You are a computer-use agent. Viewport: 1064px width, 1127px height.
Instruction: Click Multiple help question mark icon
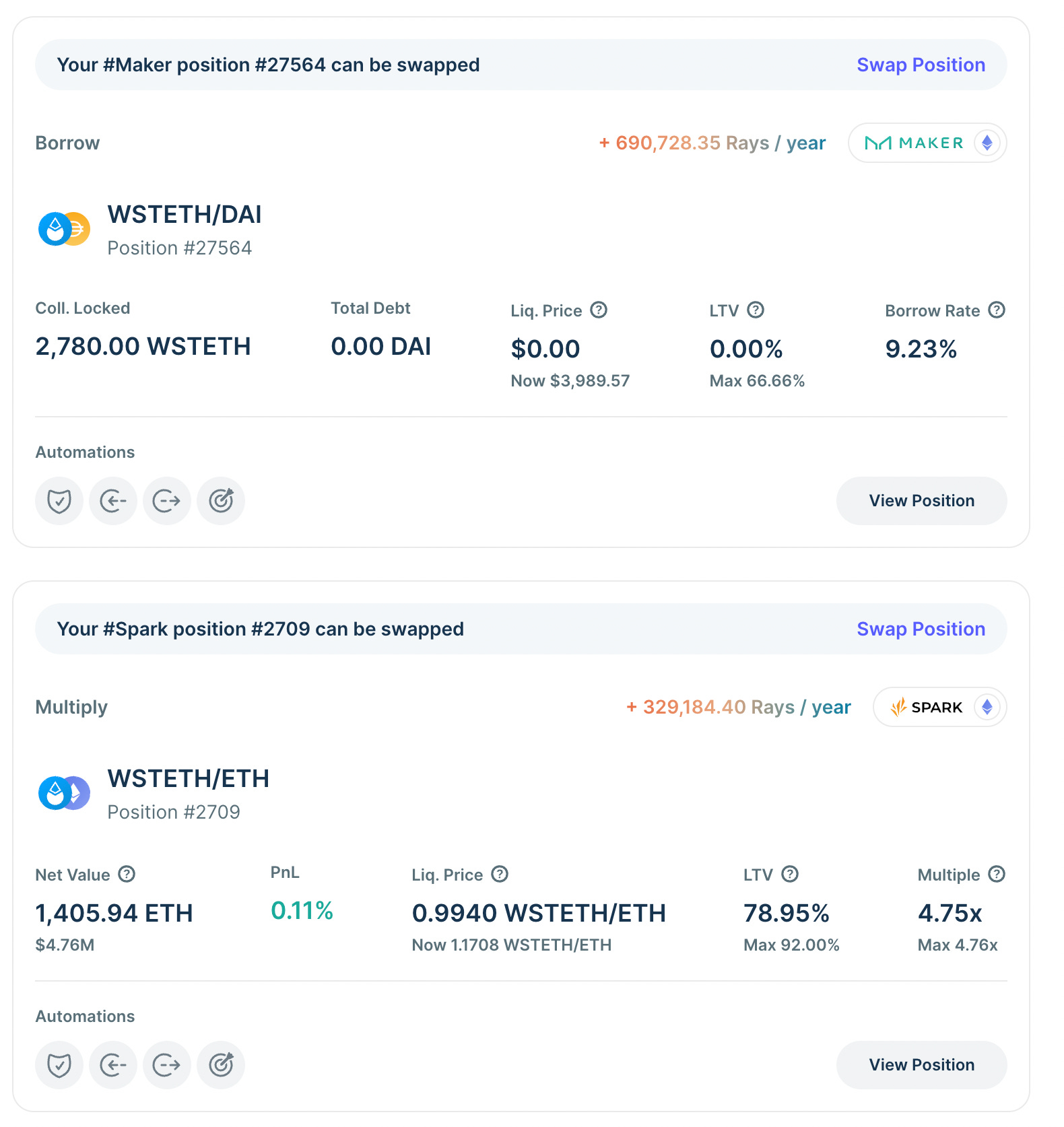(997, 874)
